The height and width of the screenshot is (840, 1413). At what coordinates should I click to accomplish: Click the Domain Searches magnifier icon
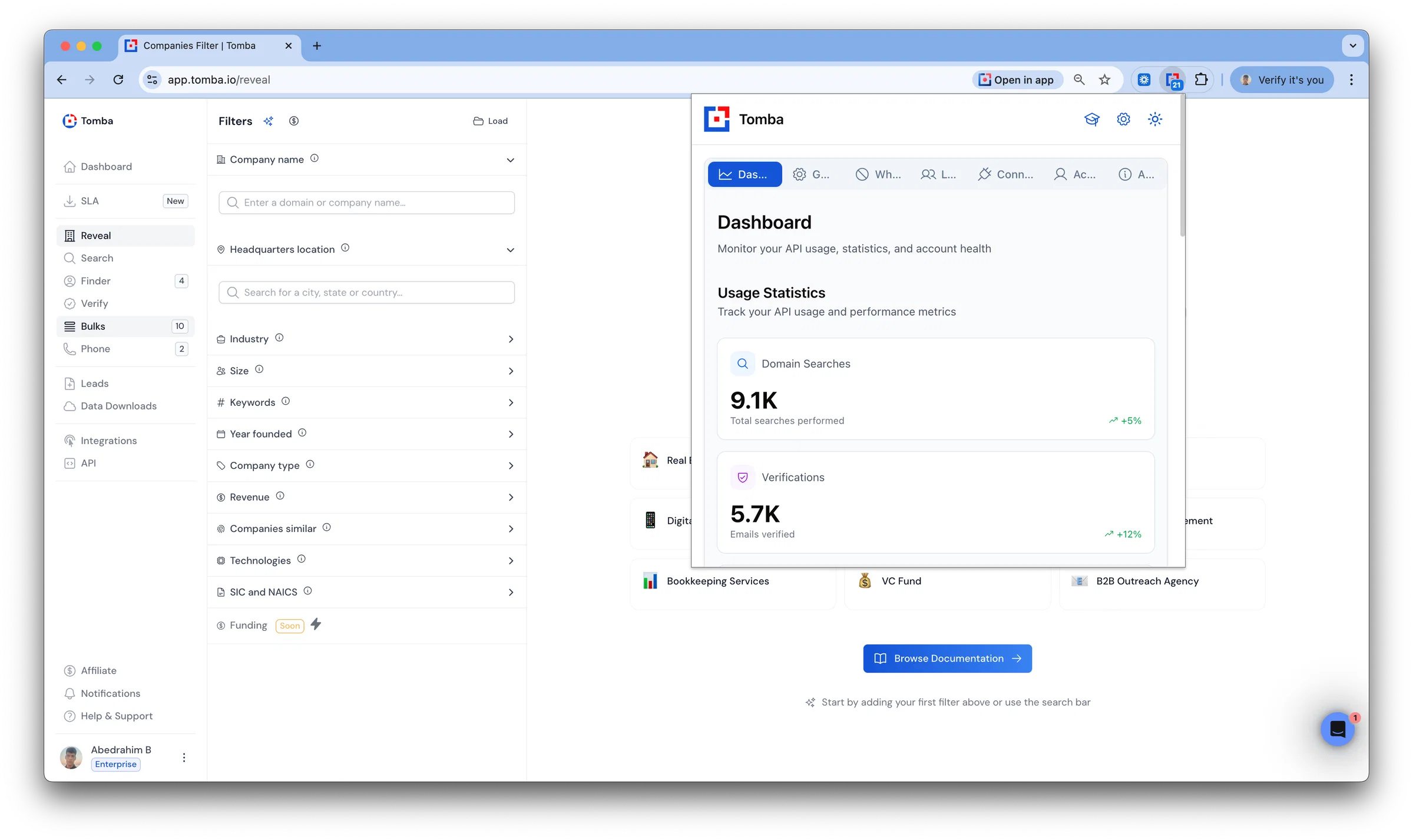(743, 363)
